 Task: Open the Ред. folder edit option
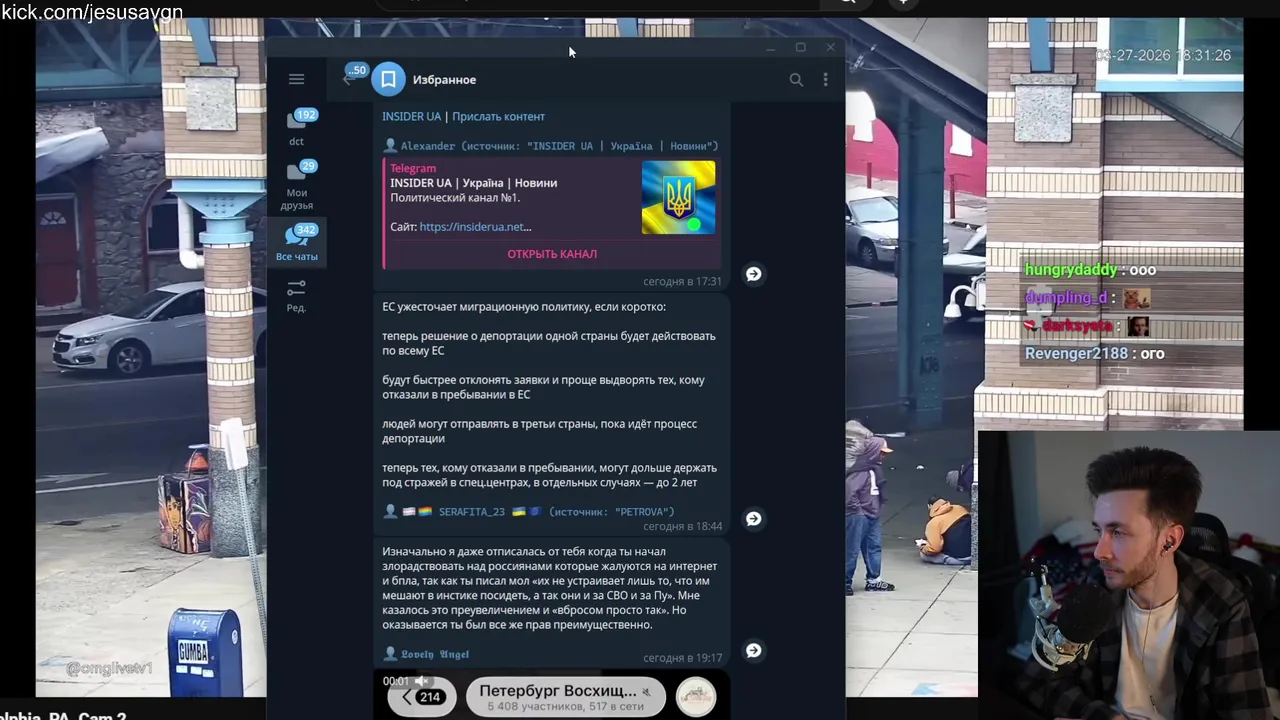296,296
